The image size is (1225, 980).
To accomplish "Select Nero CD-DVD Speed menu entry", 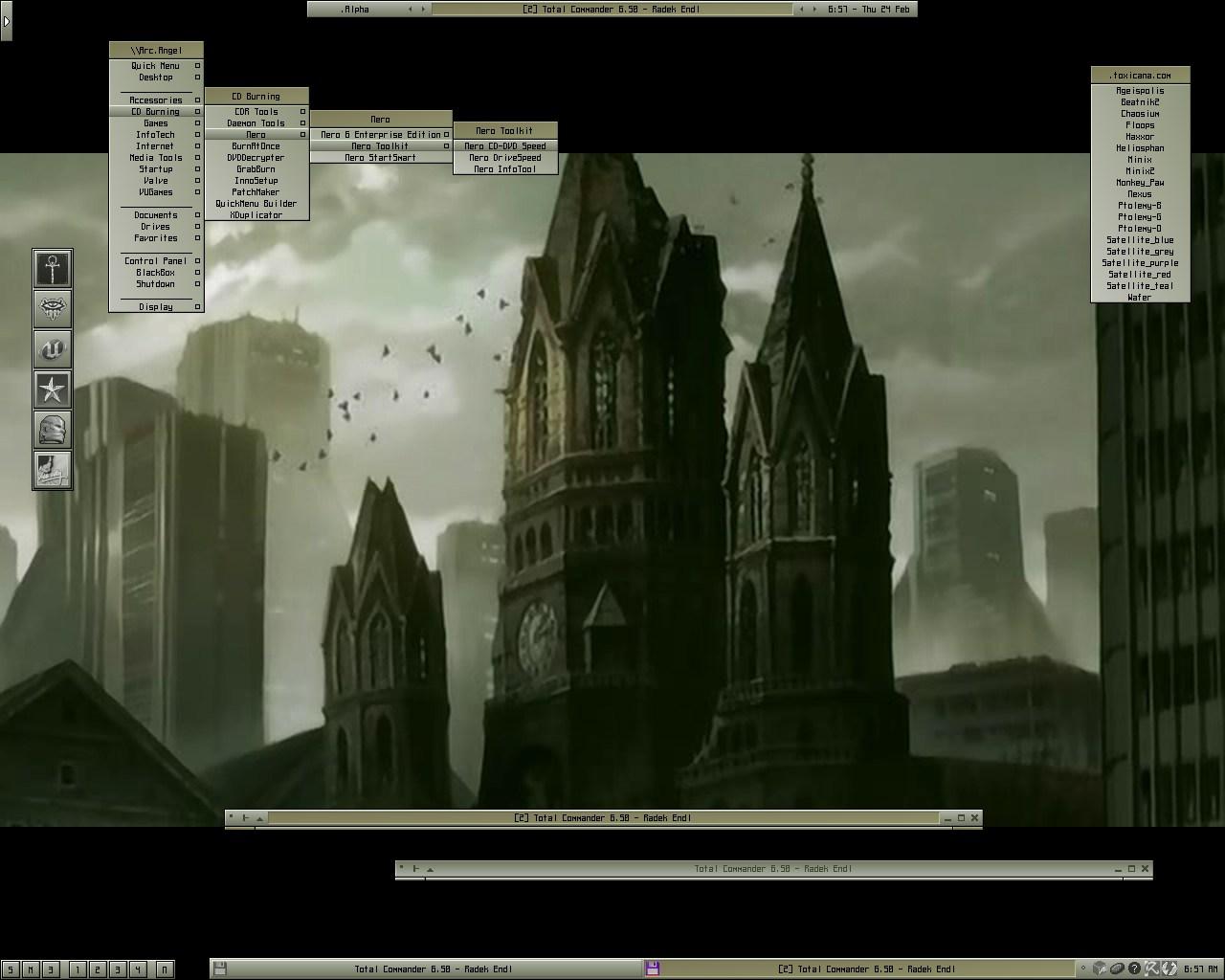I will coord(504,146).
